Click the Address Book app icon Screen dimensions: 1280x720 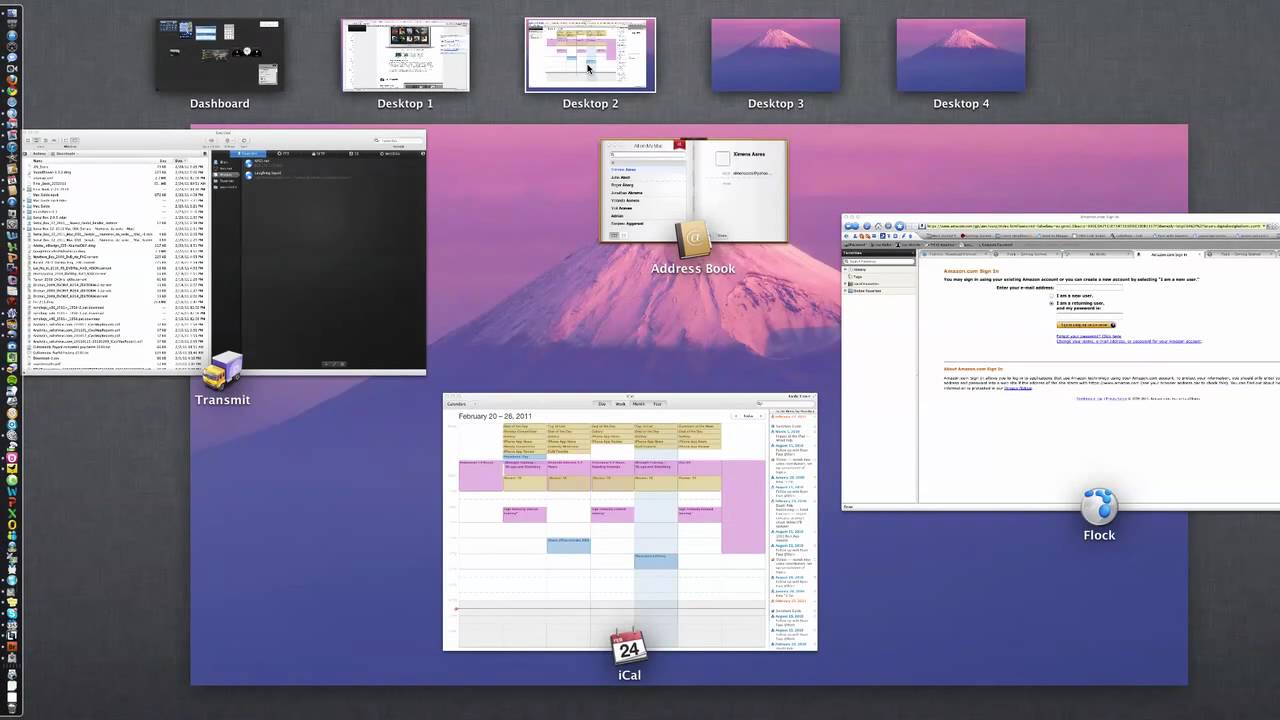(692, 240)
